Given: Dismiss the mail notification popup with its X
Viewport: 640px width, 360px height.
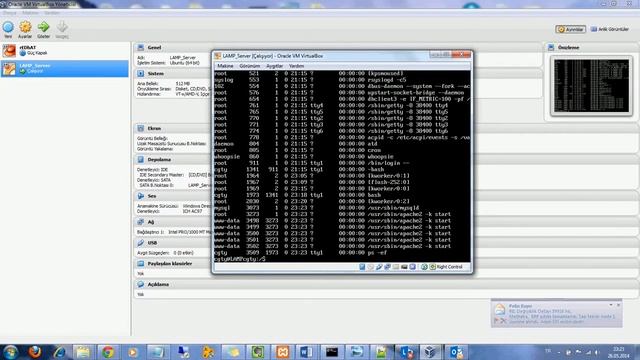Looking at the screenshot, I should (x=618, y=305).
